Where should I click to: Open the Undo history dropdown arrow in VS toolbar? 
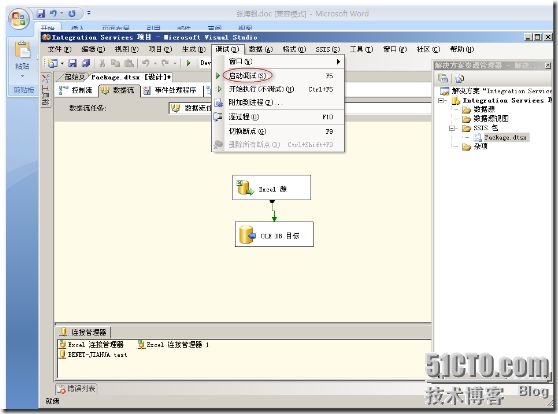pyautogui.click(x=155, y=63)
